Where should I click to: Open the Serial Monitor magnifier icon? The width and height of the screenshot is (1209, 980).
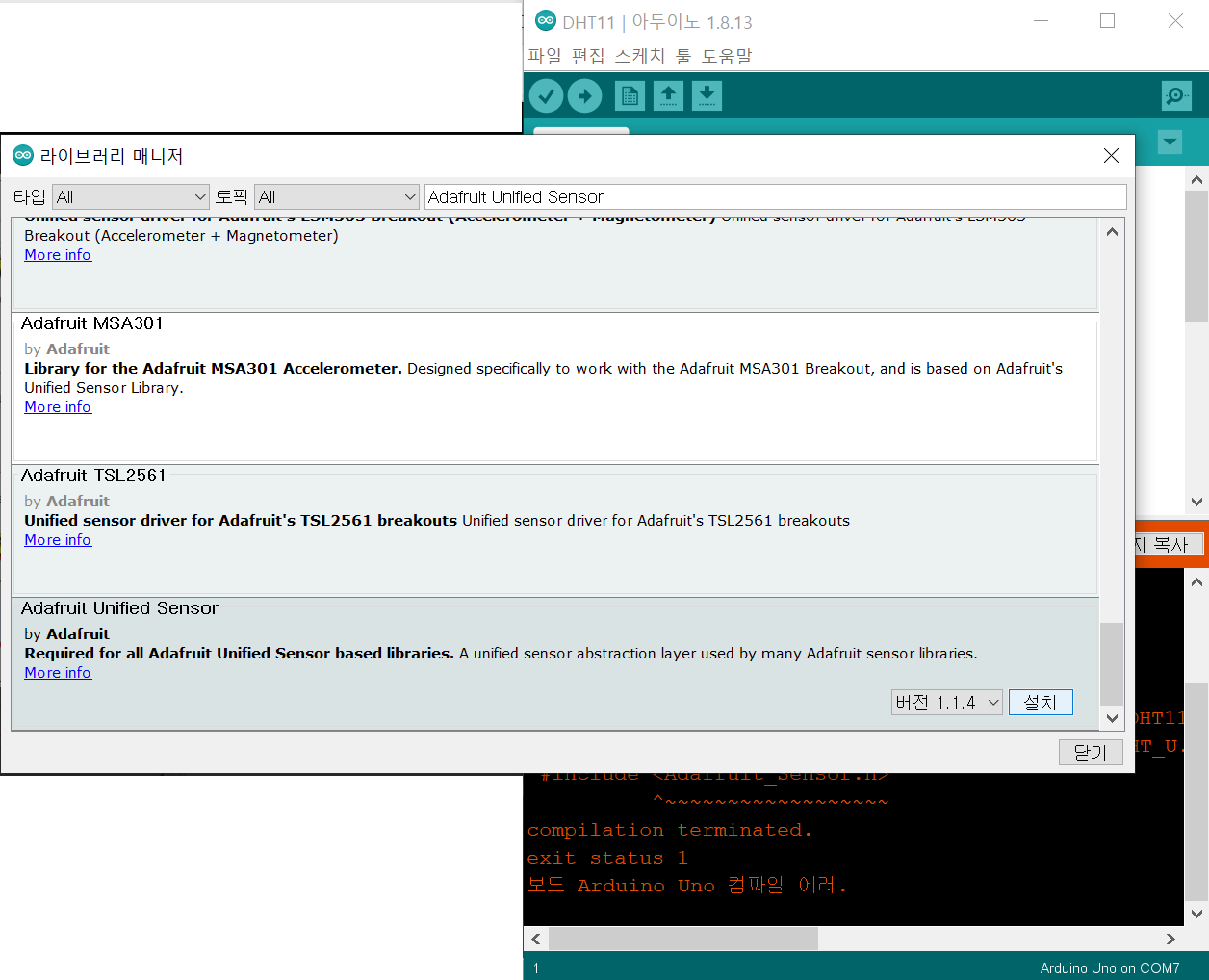1176,96
